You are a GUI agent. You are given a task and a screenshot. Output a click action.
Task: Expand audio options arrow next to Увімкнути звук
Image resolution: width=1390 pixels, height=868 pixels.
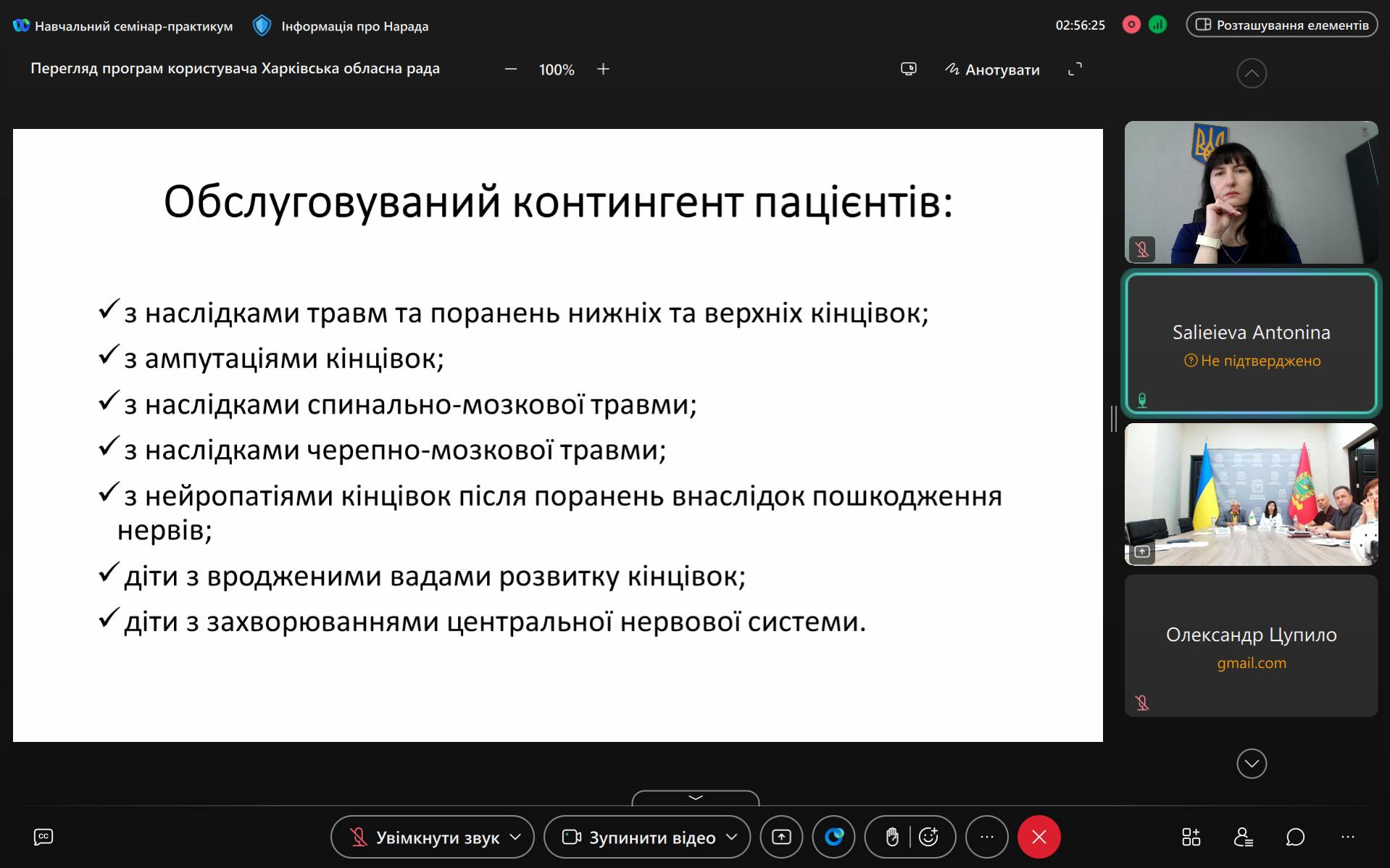tap(516, 837)
